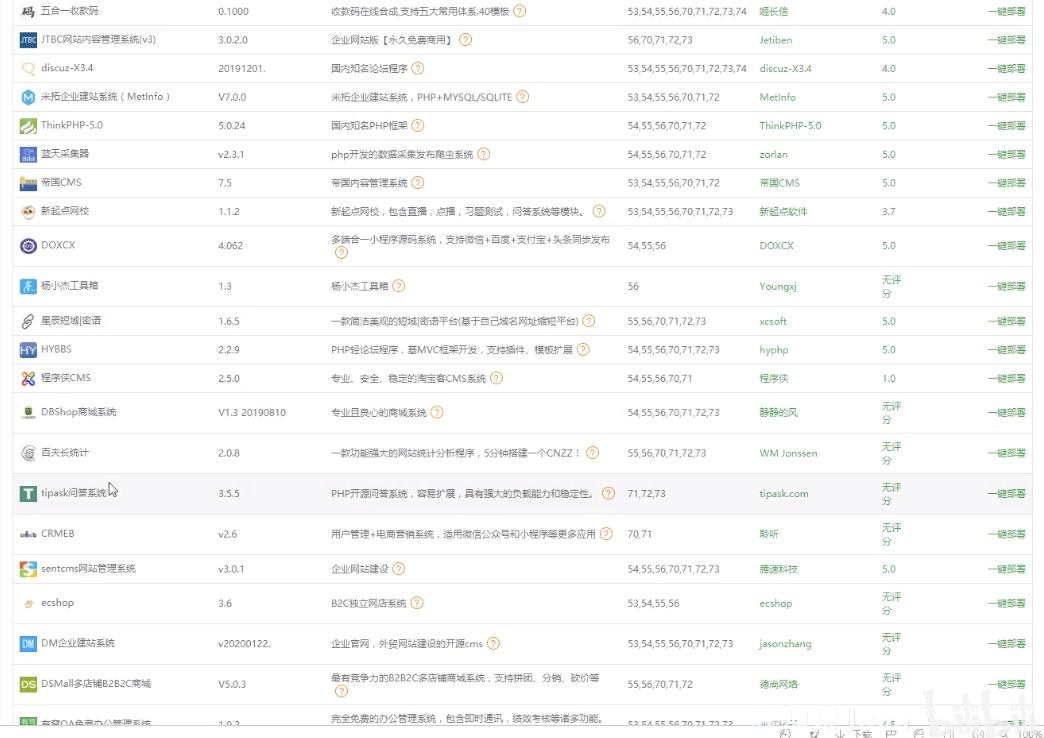Select the app name sentcms网站管理系统

click(x=88, y=568)
